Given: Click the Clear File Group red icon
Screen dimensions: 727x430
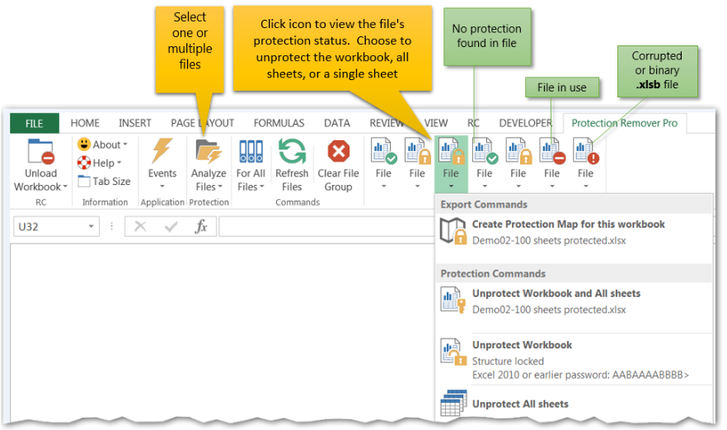Looking at the screenshot, I should (x=338, y=151).
